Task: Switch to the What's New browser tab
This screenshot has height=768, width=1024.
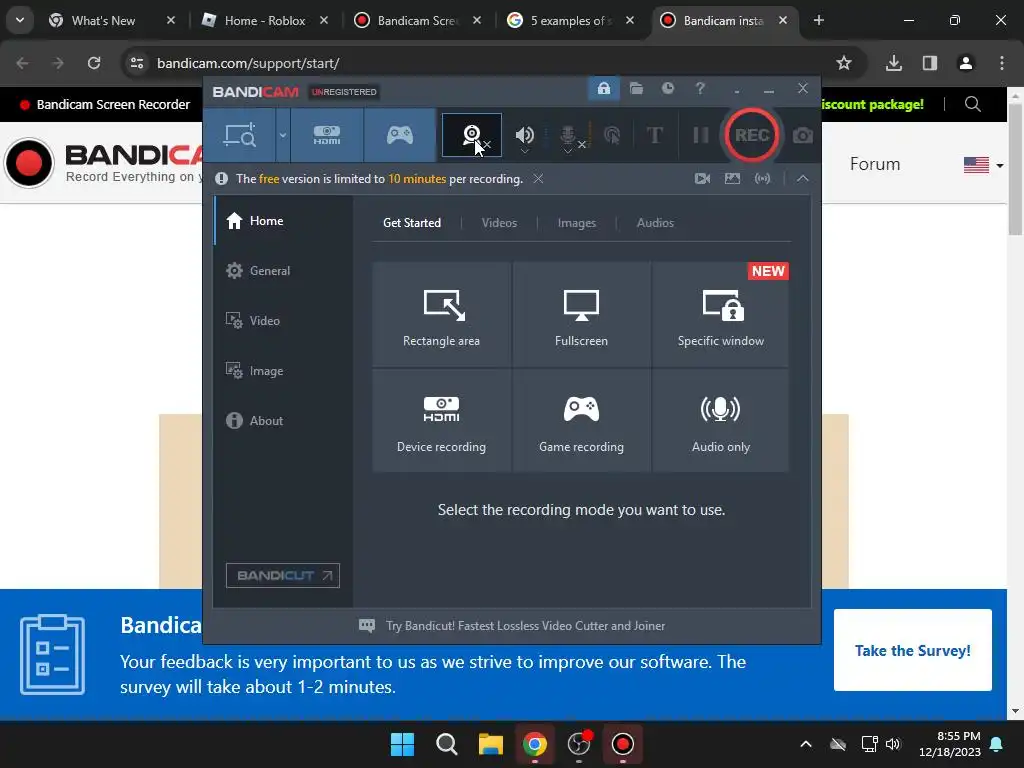Action: (103, 21)
